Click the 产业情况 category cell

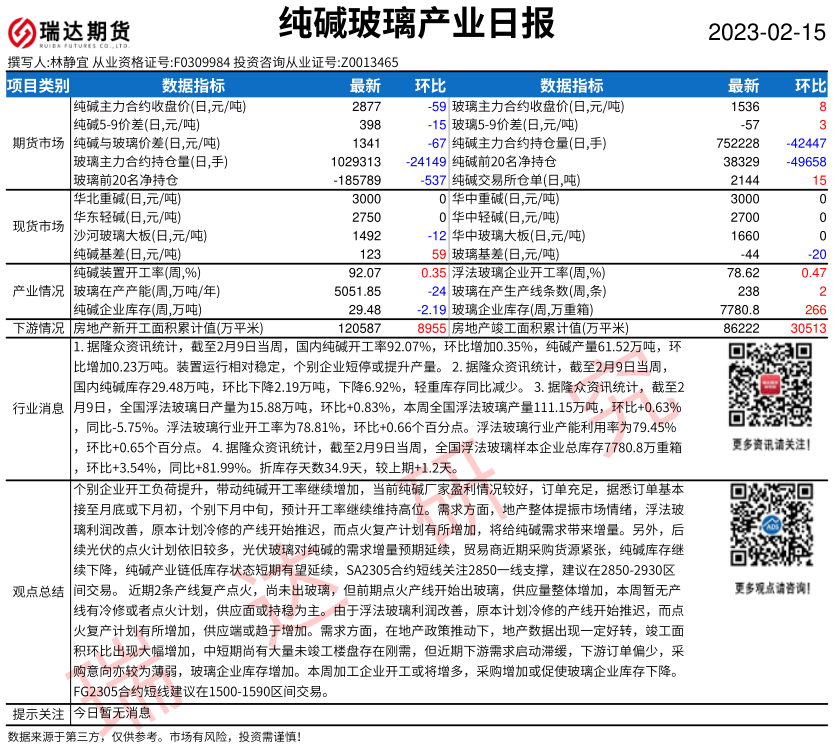click(x=38, y=291)
